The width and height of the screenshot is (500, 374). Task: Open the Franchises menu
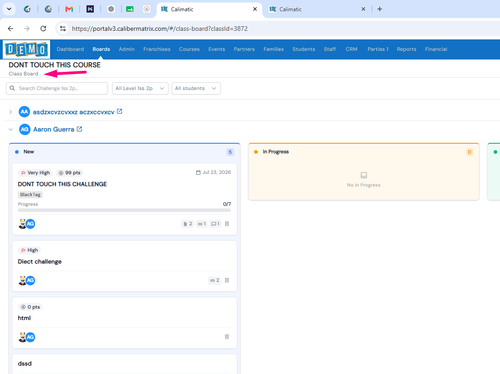click(157, 49)
